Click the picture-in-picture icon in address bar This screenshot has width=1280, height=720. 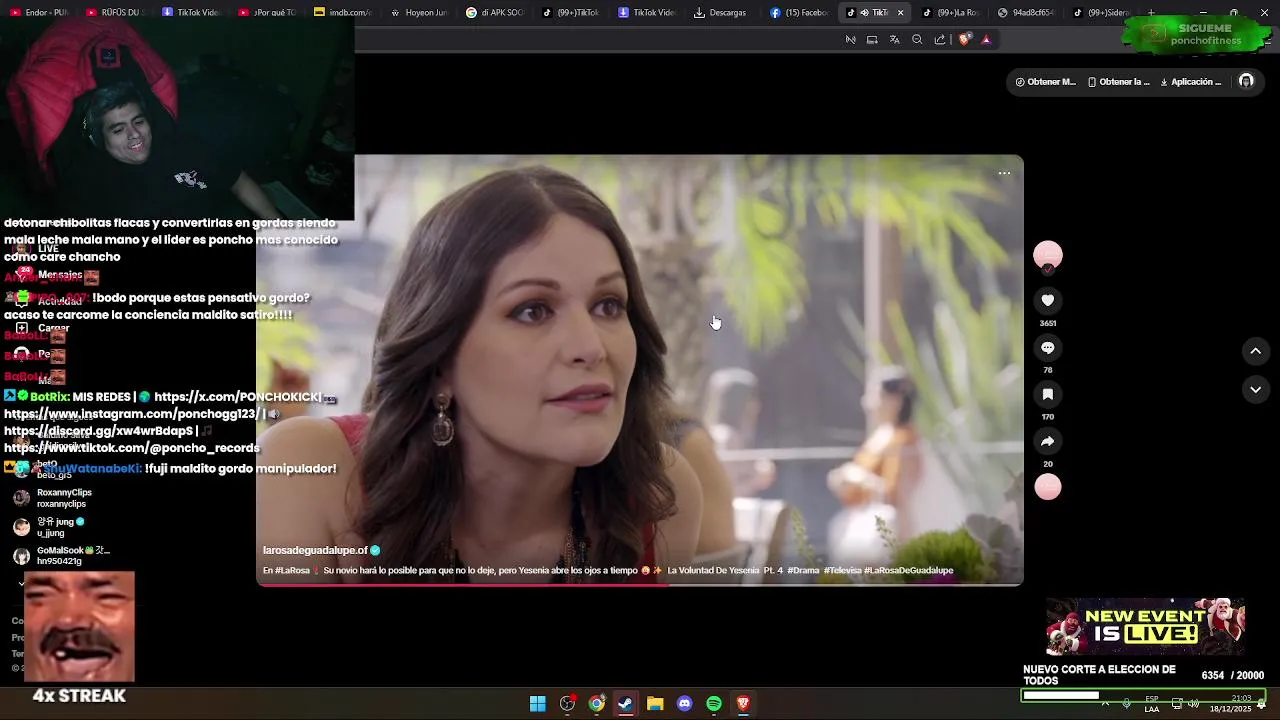pos(872,39)
